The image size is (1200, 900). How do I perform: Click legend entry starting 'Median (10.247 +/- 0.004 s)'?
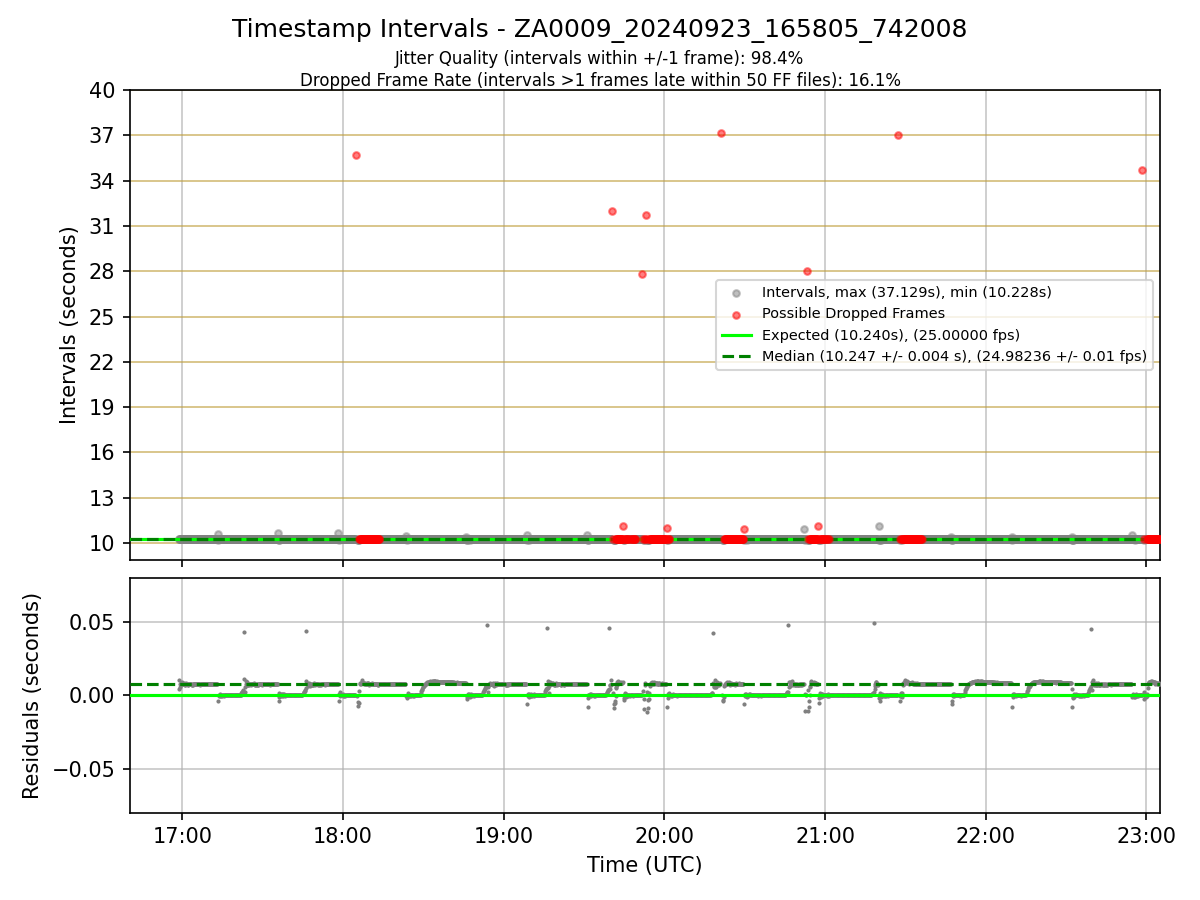[x=954, y=355]
